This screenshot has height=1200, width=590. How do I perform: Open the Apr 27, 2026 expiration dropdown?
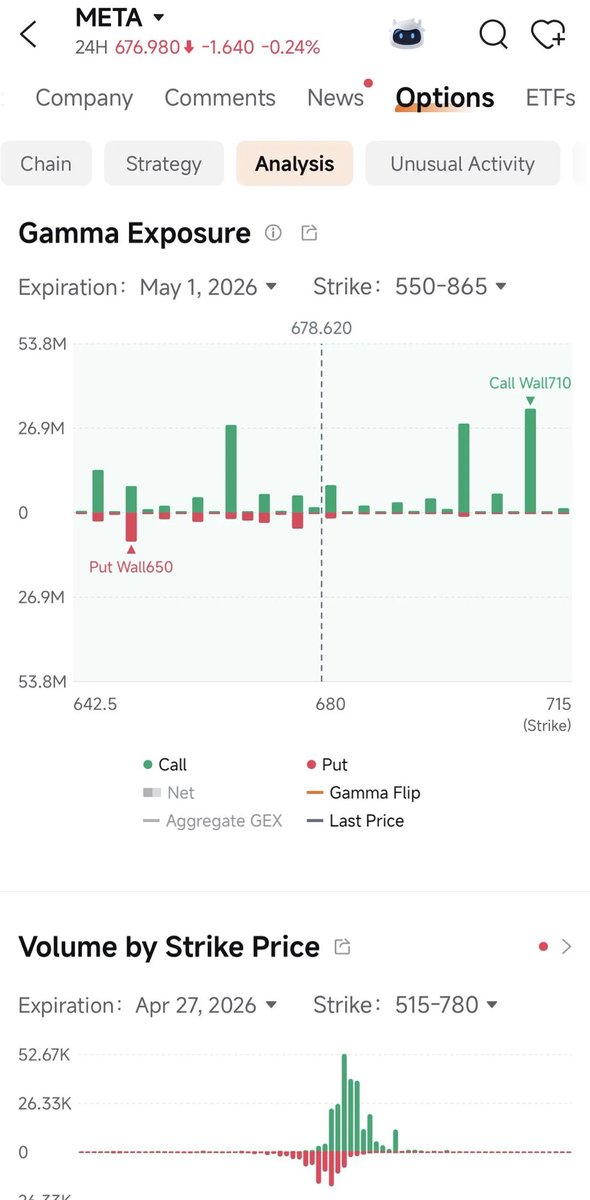tap(207, 1004)
